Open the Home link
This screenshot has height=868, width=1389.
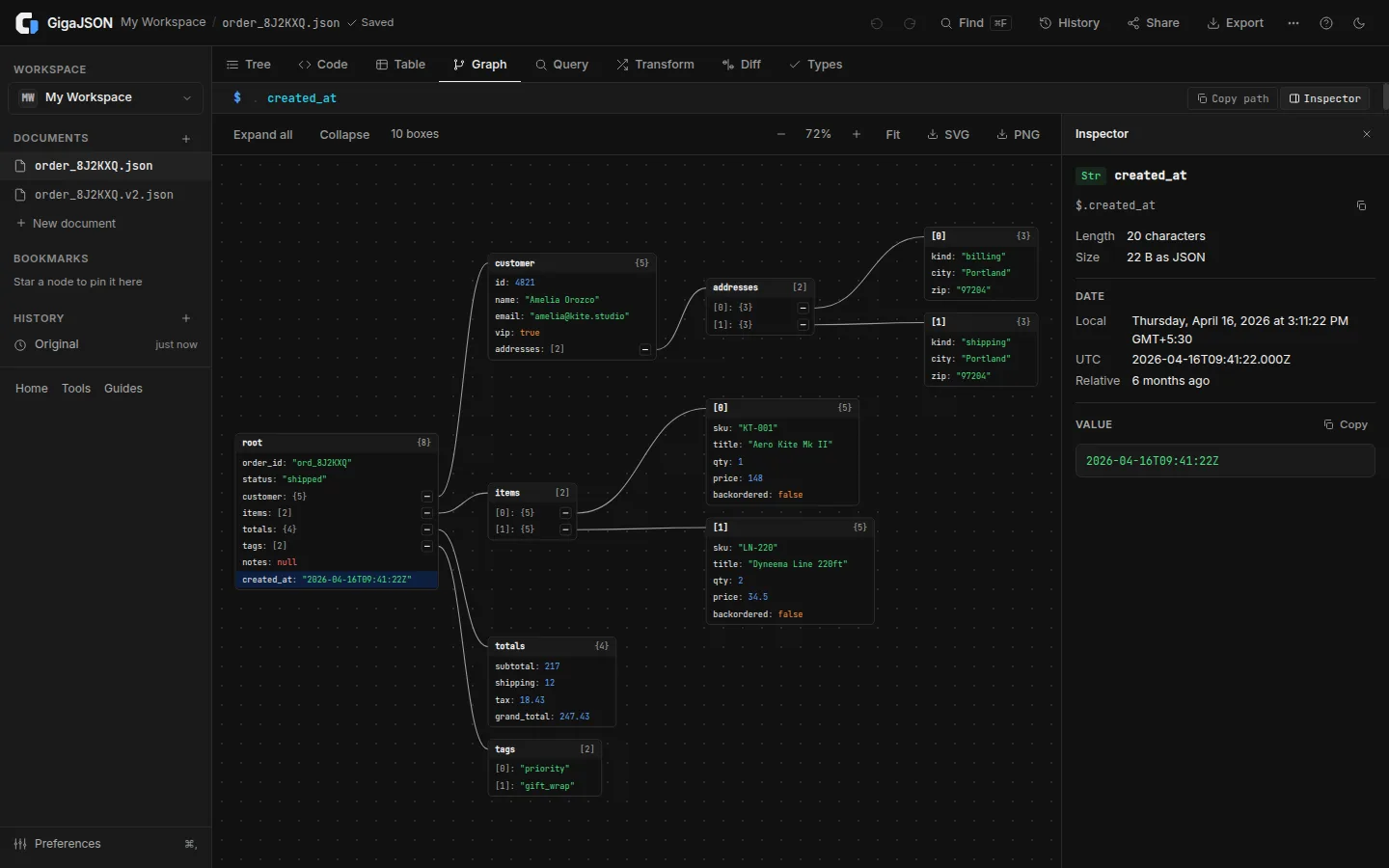tap(32, 389)
